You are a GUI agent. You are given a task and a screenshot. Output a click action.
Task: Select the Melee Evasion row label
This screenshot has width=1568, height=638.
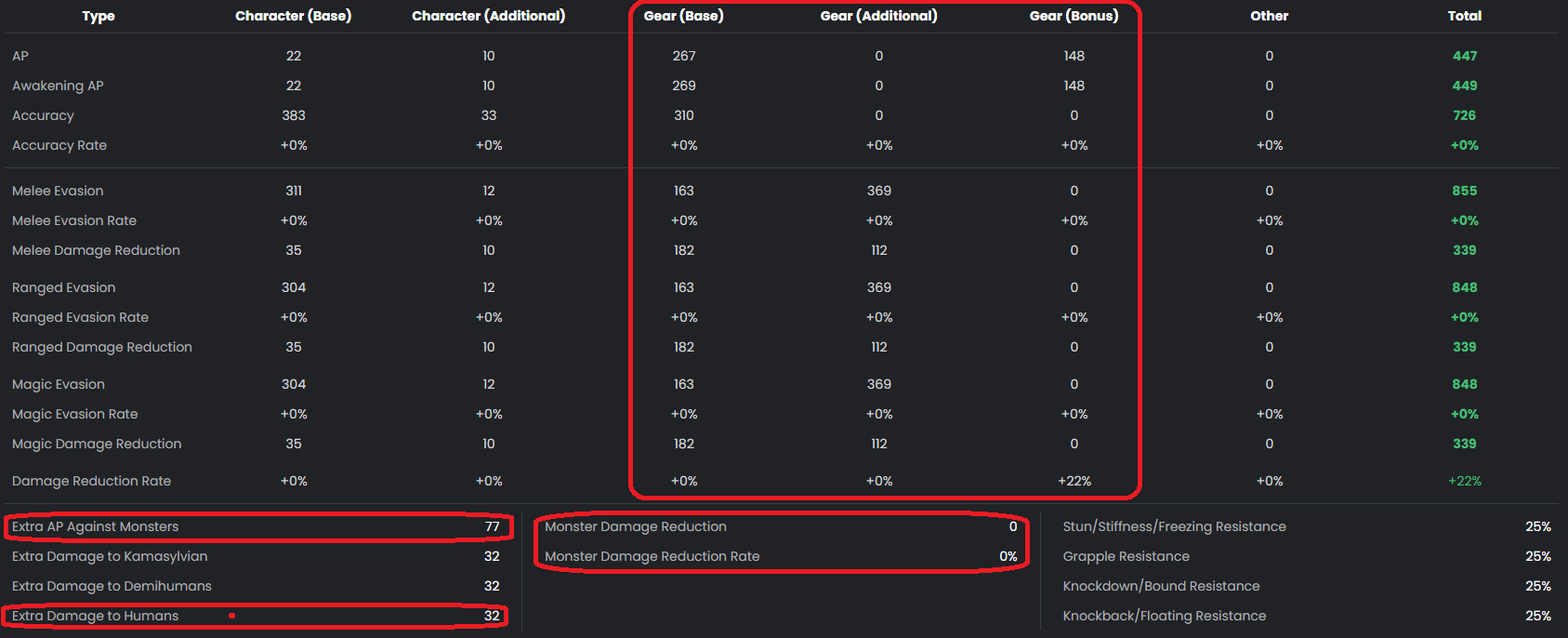click(x=58, y=191)
